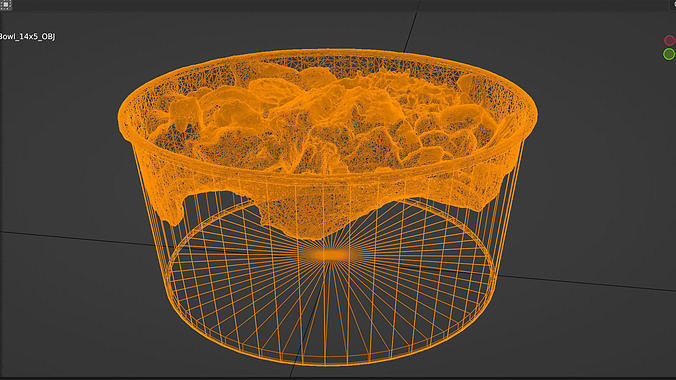
Task: Click the Bowl_14x5_OBJ object name label
Action: 27,37
